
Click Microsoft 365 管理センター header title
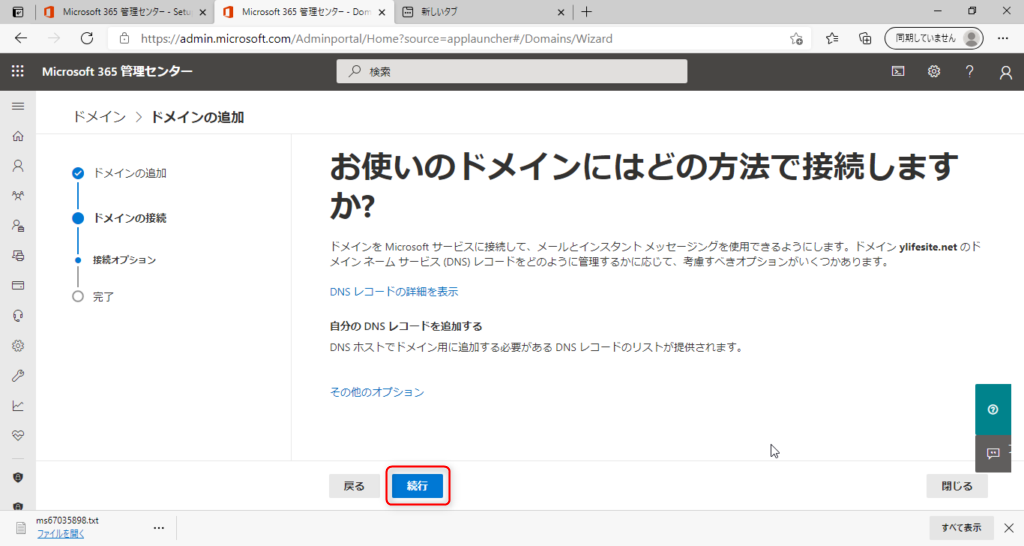pyautogui.click(x=117, y=71)
